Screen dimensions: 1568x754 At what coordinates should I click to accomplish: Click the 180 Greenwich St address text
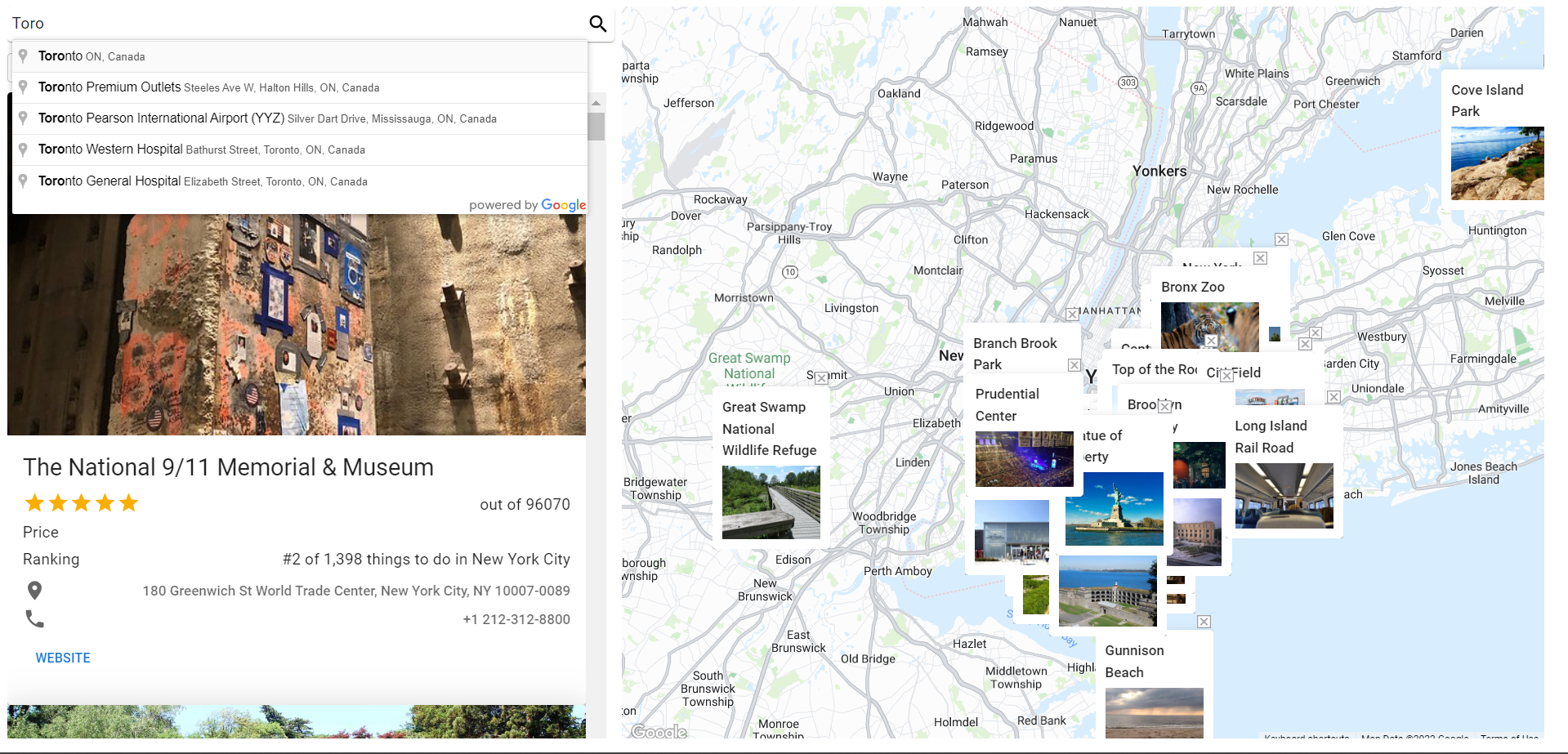356,591
